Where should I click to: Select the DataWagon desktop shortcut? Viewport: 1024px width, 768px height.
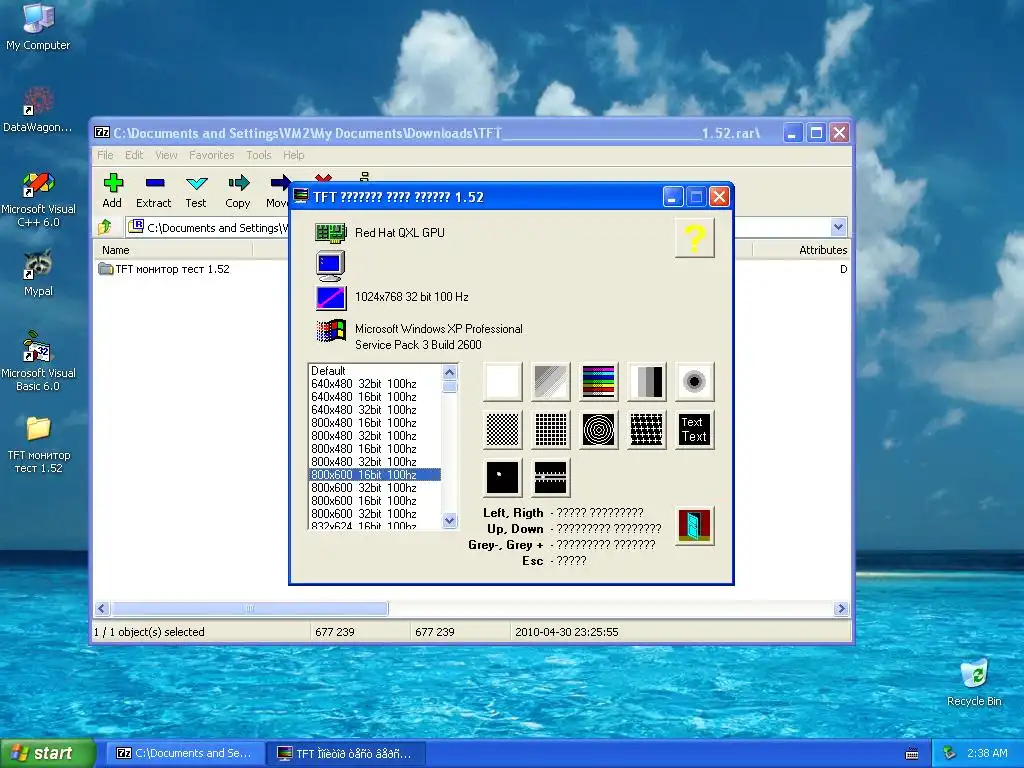pyautogui.click(x=38, y=110)
